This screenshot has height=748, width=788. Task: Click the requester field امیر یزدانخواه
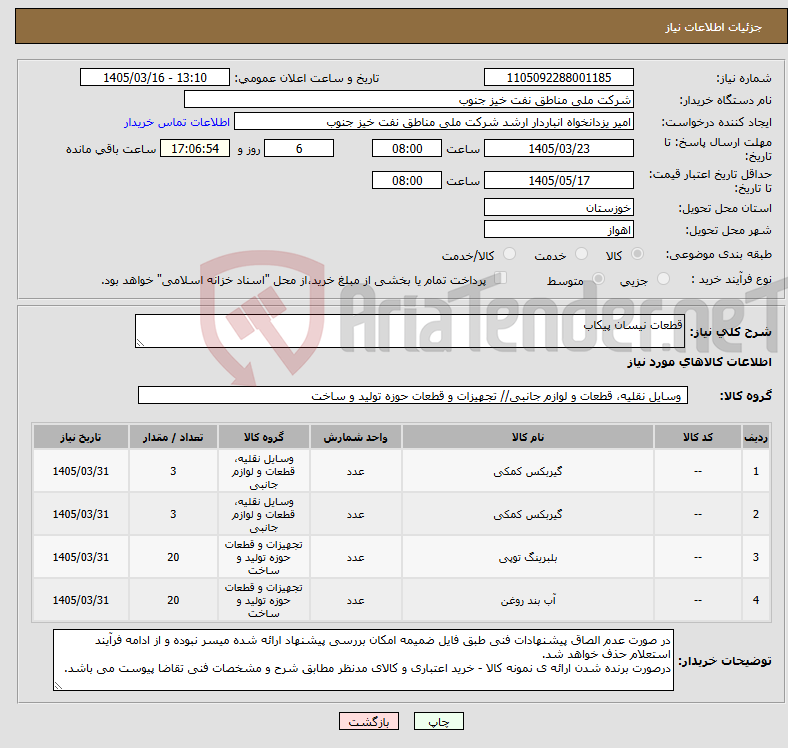(x=434, y=122)
